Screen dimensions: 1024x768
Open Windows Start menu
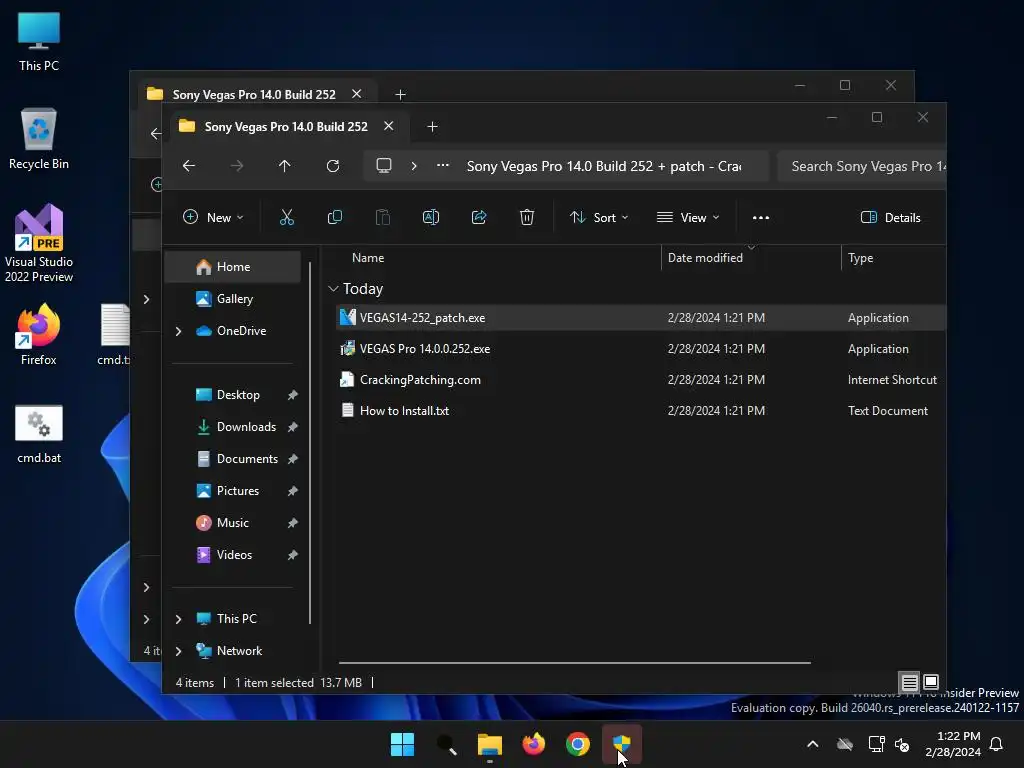(402, 744)
